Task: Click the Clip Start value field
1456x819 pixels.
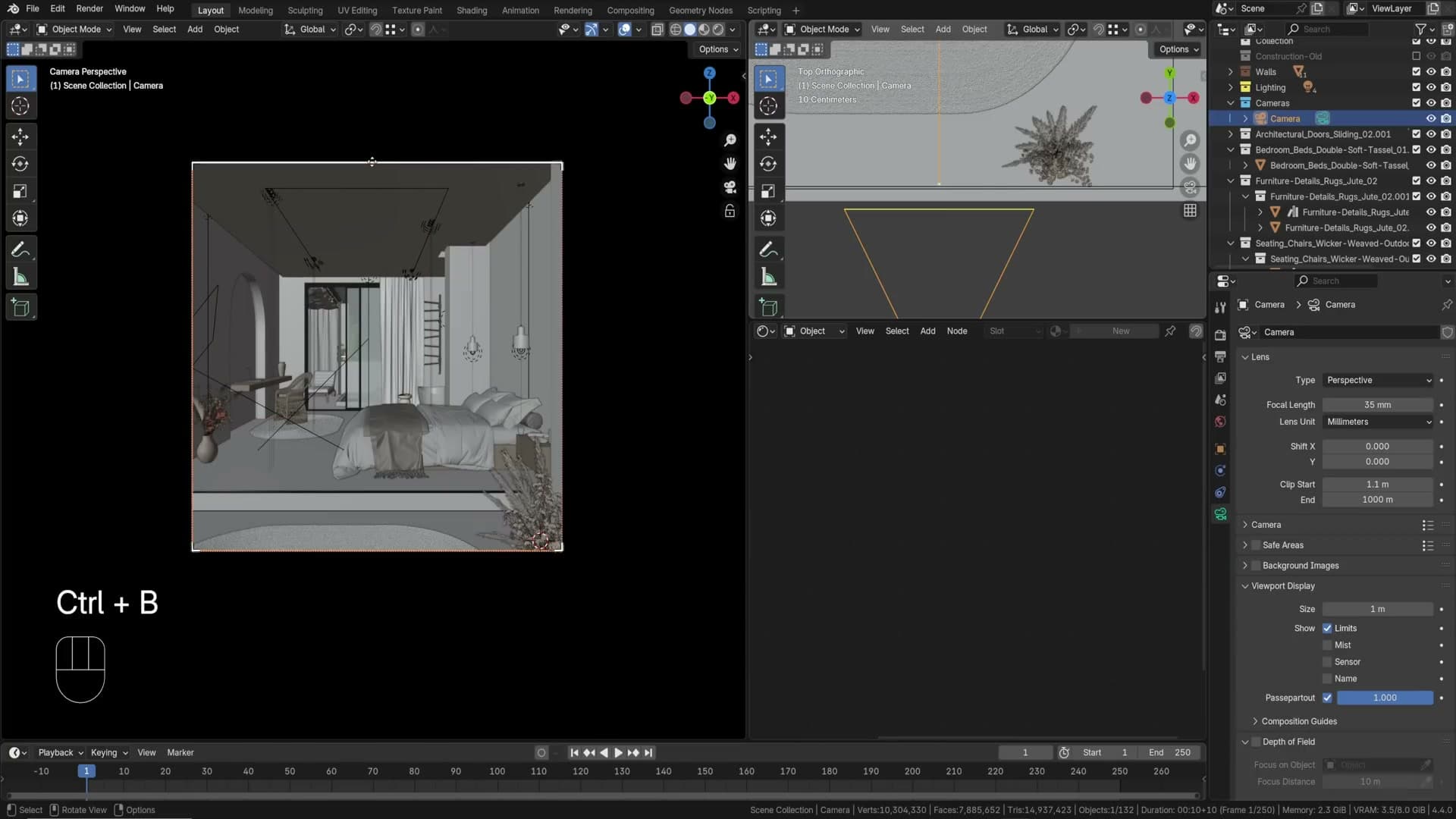Action: tap(1378, 485)
